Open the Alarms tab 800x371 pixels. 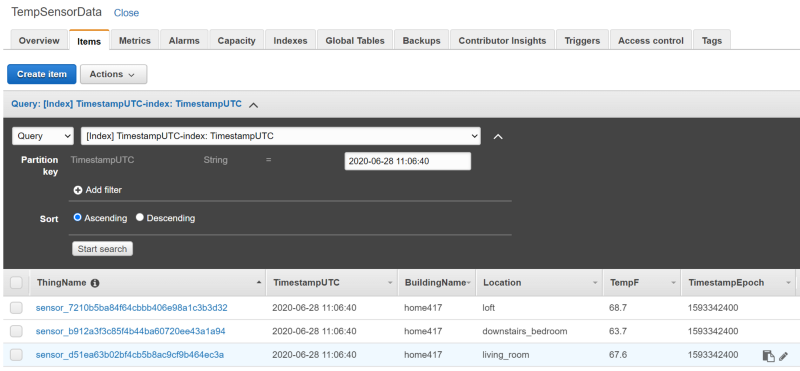(x=184, y=41)
